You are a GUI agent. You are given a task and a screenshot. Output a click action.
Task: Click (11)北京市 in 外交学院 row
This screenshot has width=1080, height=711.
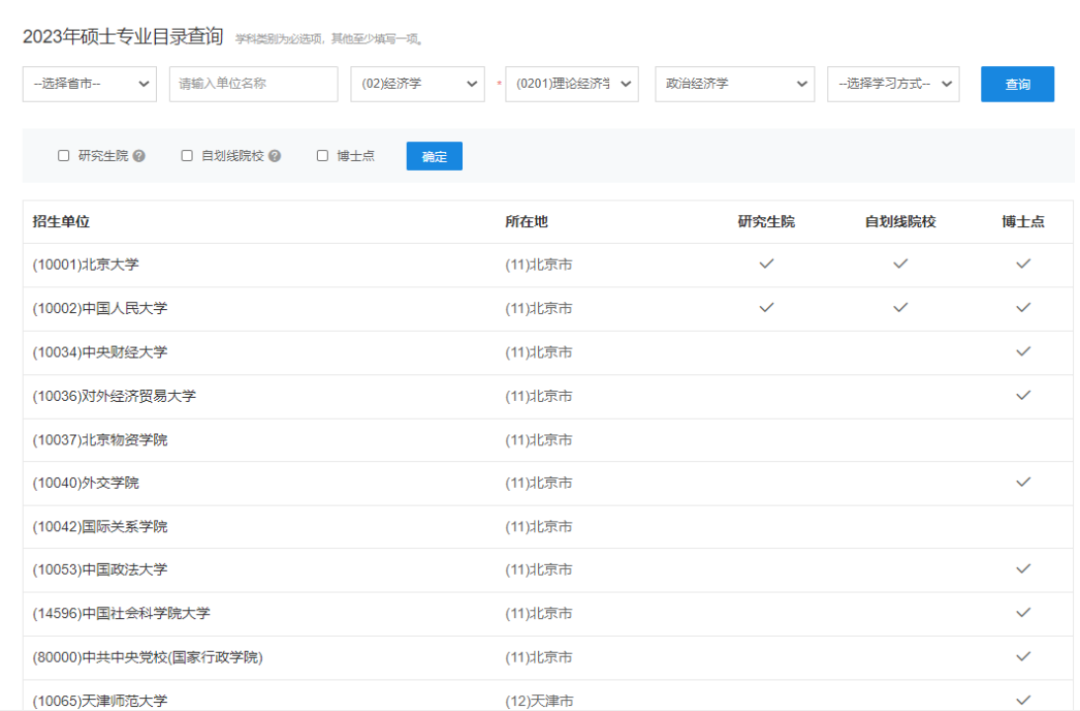[539, 483]
